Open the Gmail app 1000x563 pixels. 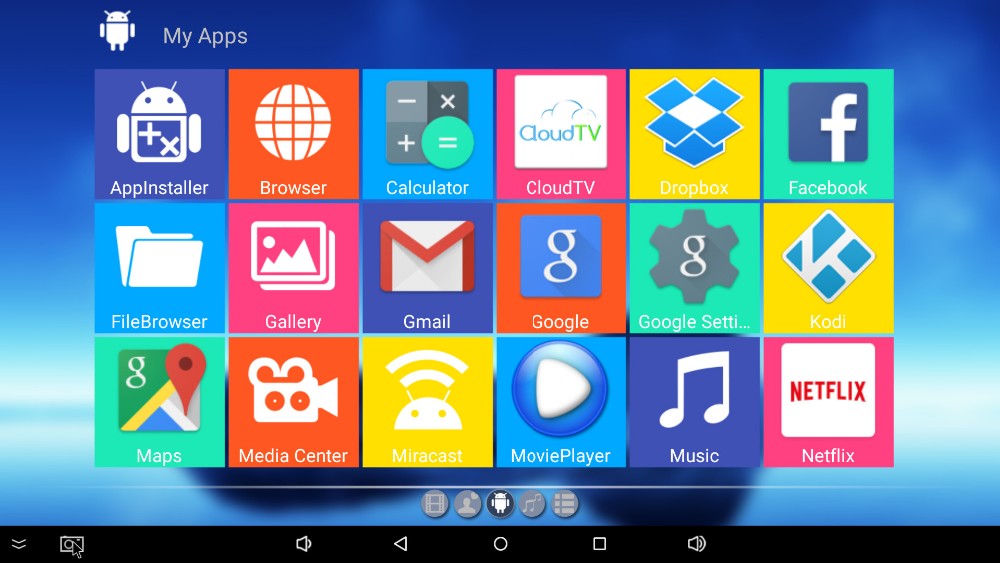click(427, 268)
